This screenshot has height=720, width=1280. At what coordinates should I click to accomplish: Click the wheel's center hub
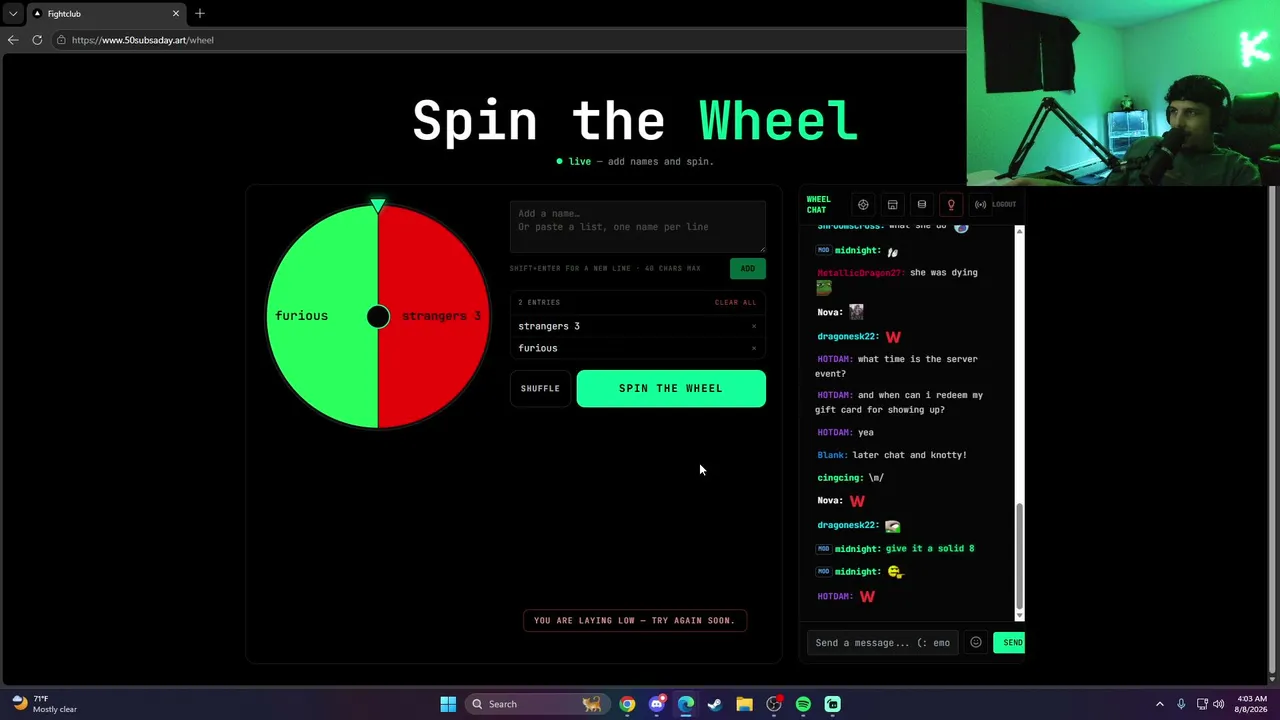coord(378,316)
